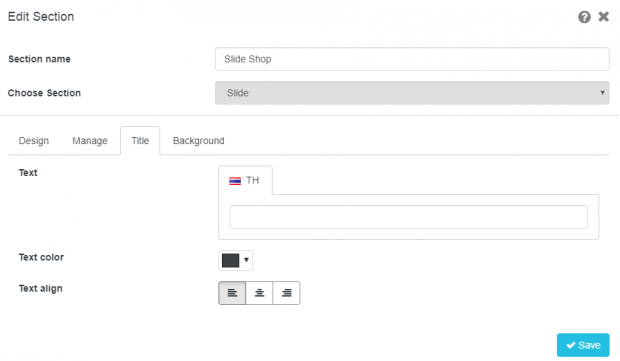Click the dark text color swatch
The width and height of the screenshot is (620, 361).
(x=231, y=261)
